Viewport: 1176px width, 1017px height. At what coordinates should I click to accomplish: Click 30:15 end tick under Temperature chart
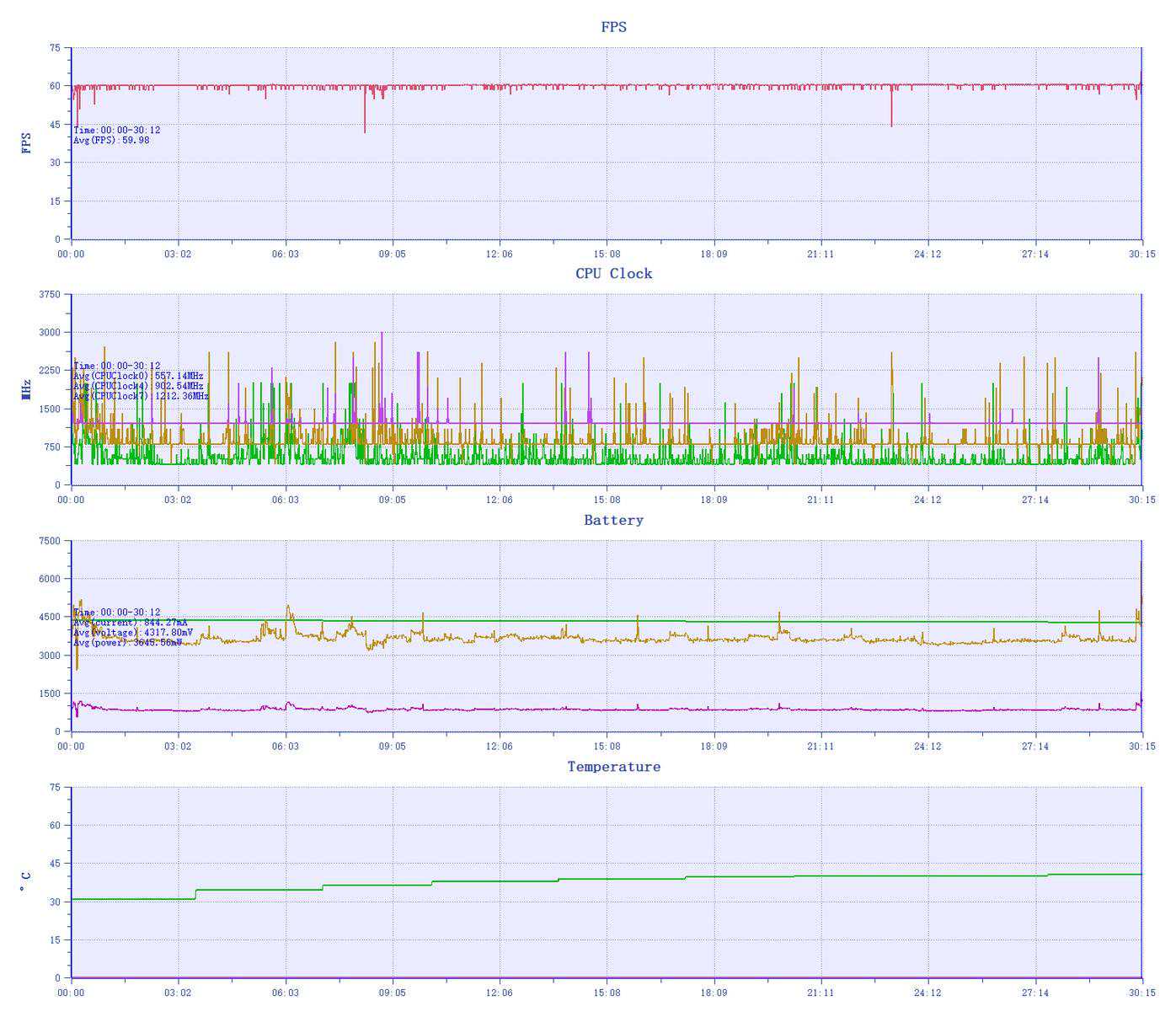[x=1142, y=993]
